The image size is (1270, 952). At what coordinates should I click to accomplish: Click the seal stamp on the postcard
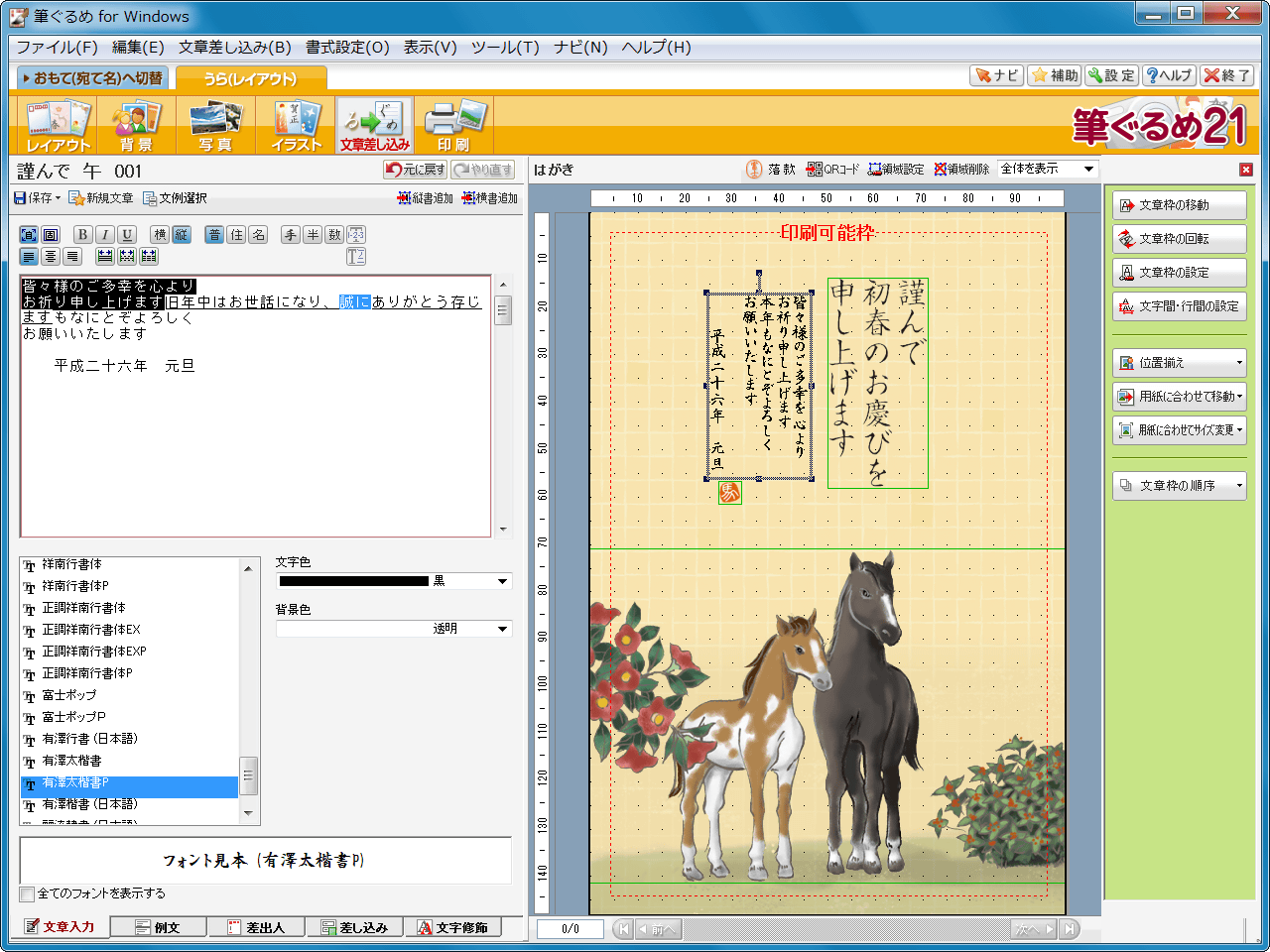729,493
